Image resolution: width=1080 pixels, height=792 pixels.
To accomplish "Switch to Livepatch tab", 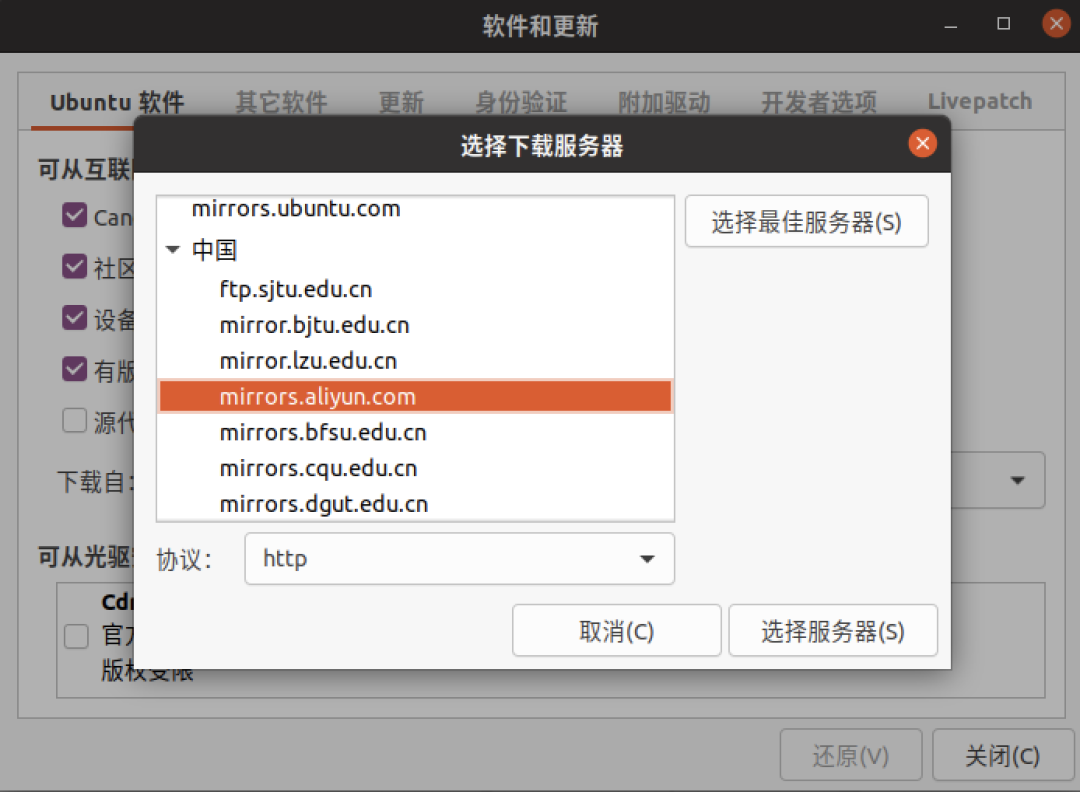I will [979, 102].
